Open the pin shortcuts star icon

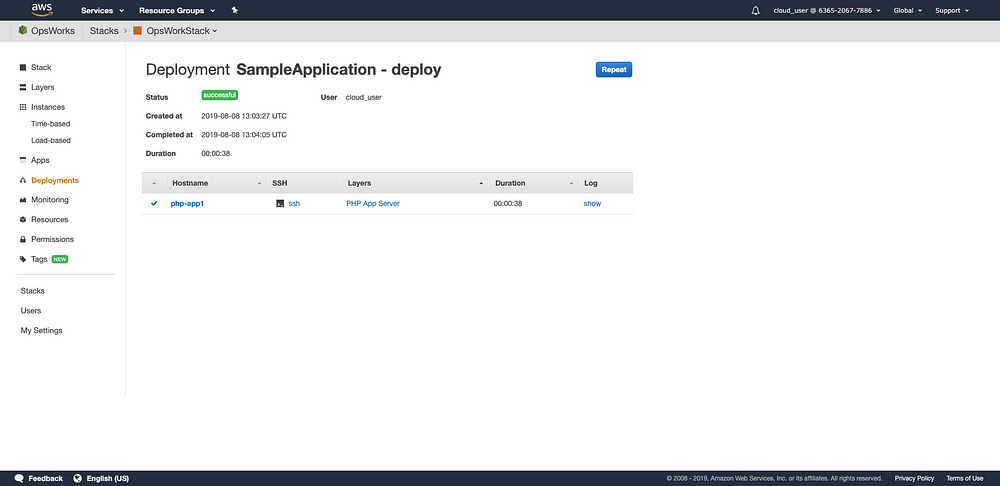[x=235, y=10]
